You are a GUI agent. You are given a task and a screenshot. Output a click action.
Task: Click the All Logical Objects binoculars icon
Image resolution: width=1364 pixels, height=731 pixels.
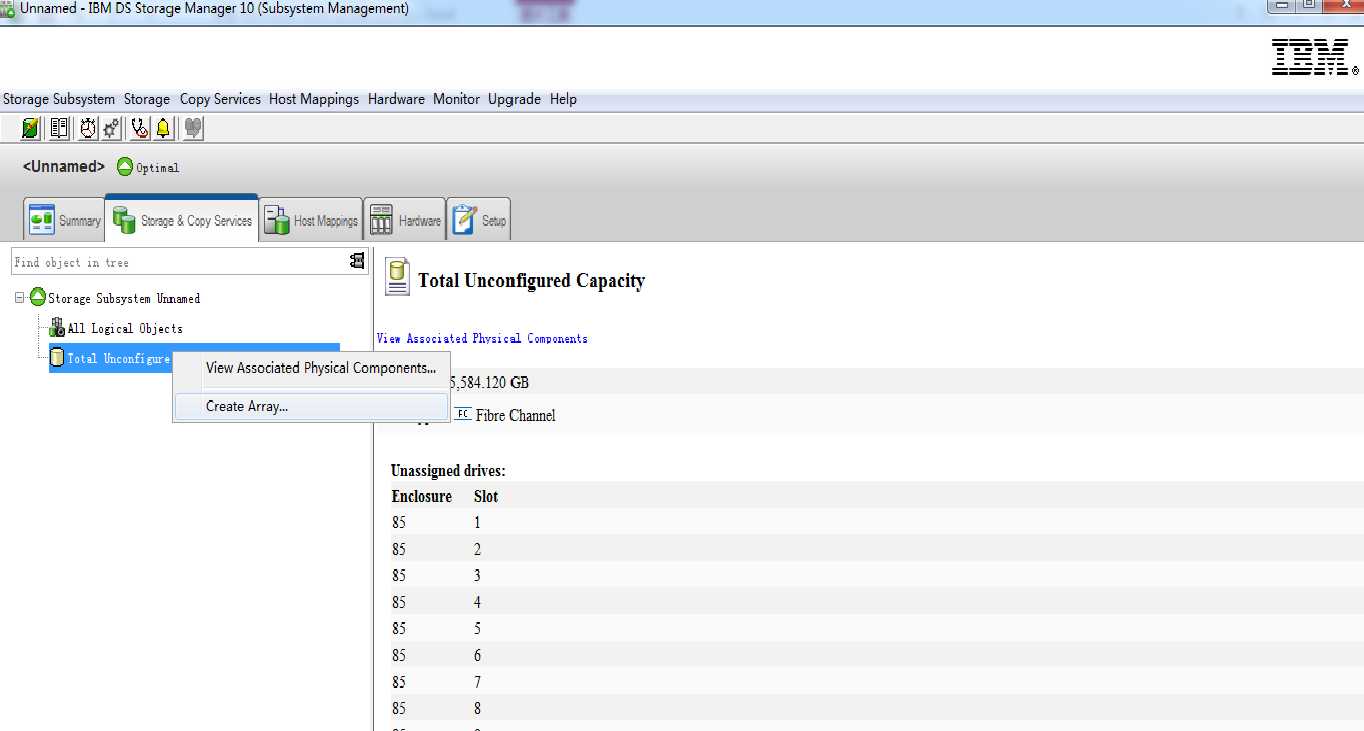click(x=57, y=327)
